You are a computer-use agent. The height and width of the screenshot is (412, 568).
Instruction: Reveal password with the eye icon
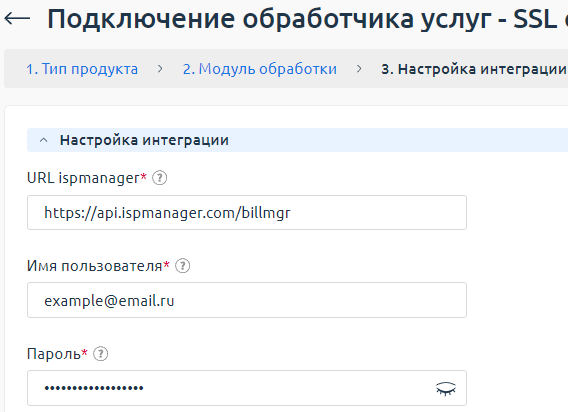click(446, 388)
